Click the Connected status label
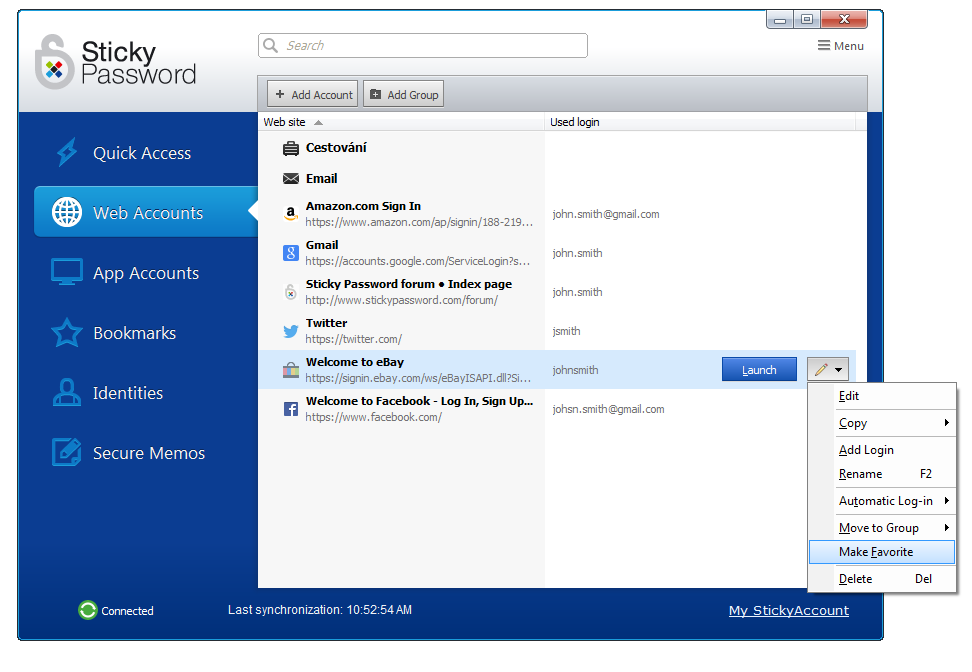This screenshot has height=672, width=972. click(x=127, y=611)
